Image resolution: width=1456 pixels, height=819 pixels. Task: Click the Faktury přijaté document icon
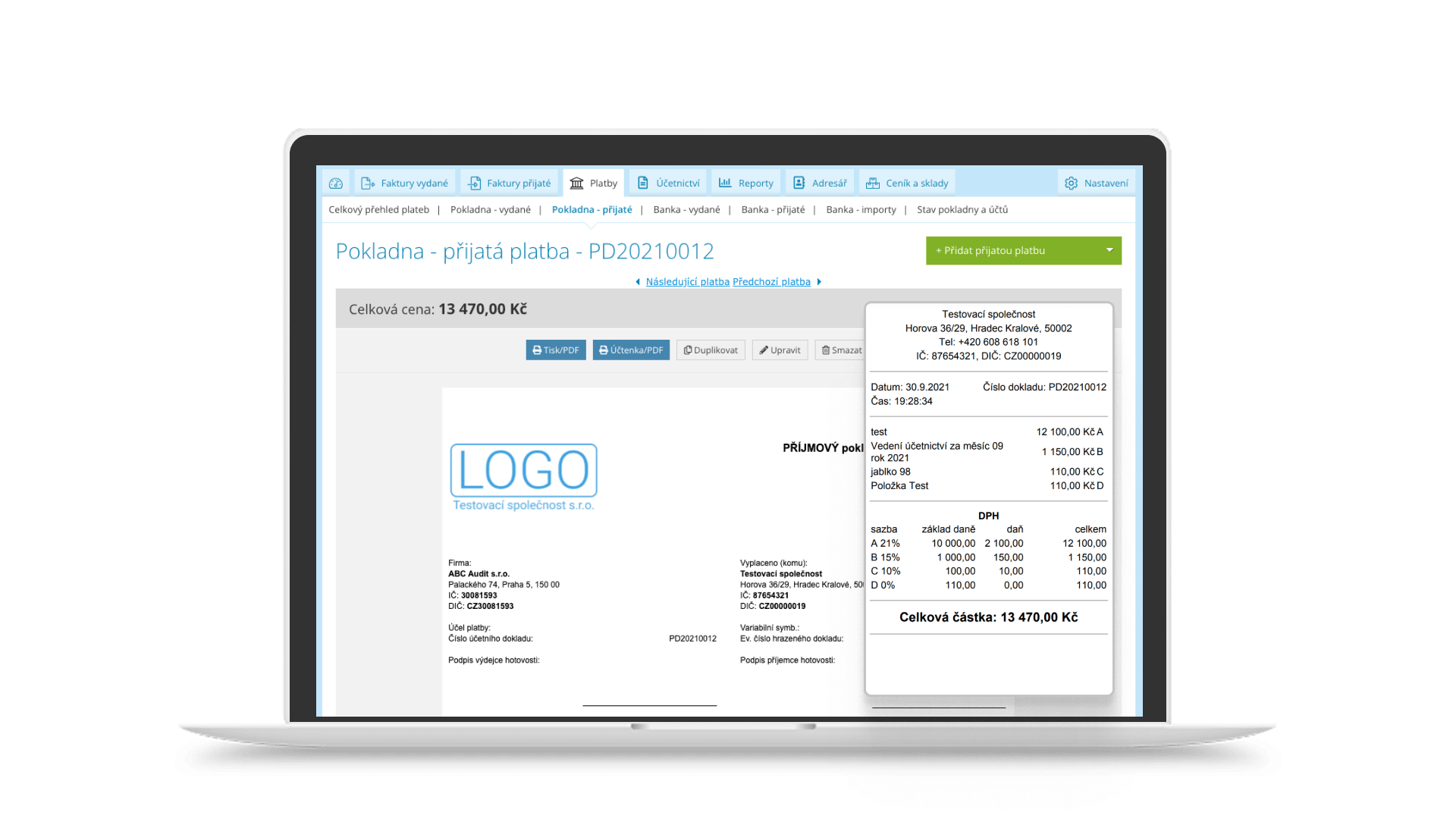pyautogui.click(x=475, y=184)
